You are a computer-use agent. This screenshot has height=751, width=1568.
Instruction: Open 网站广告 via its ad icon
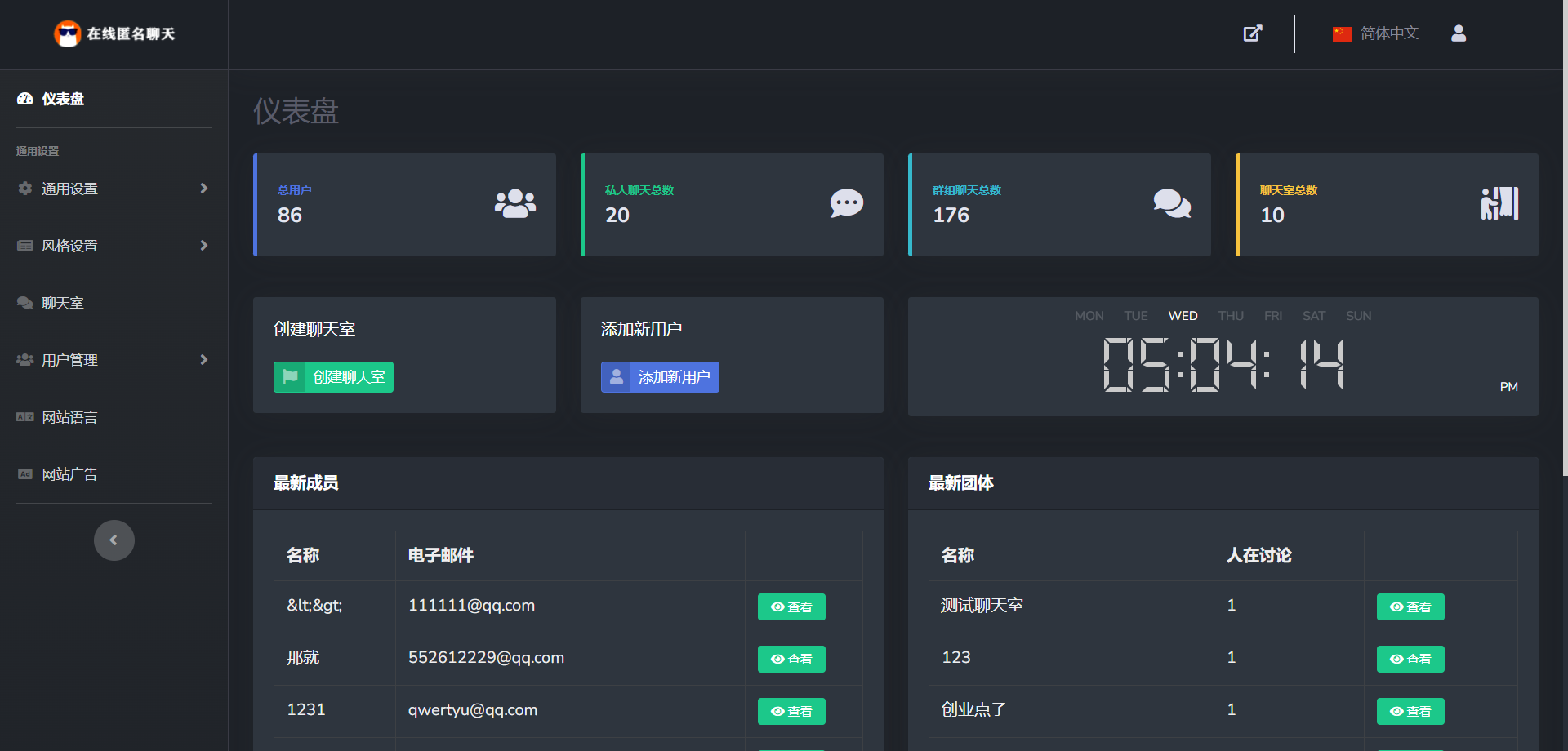tap(24, 474)
